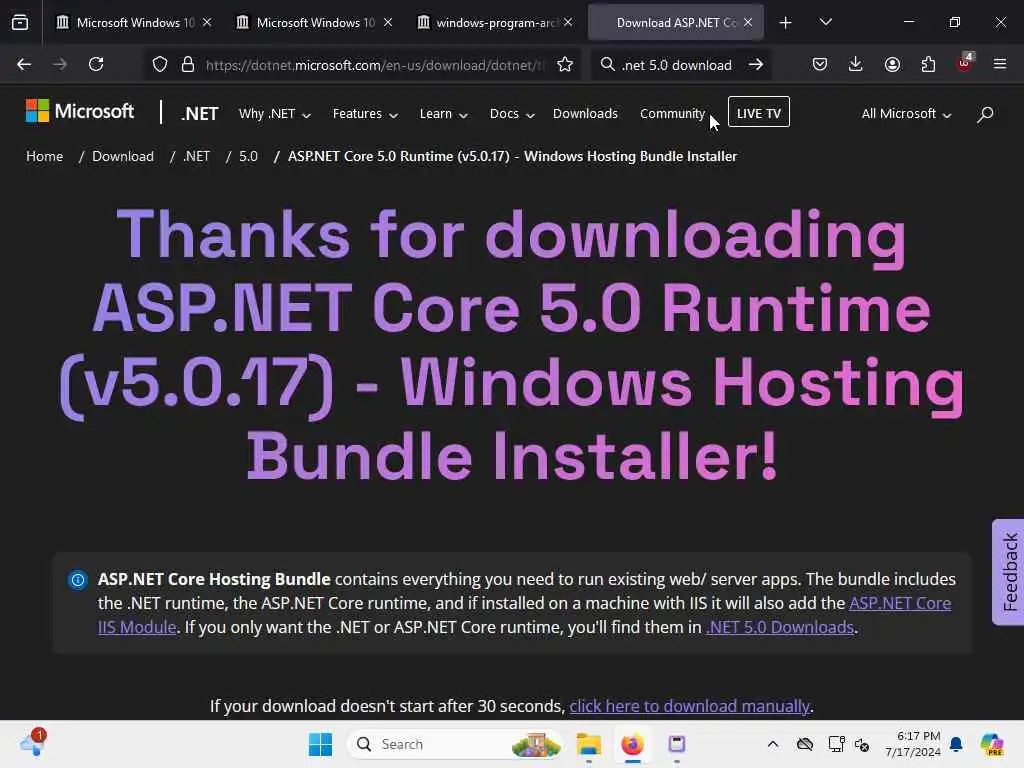This screenshot has height=768, width=1024.
Task: Click the cloud sync-off tray icon
Action: click(805, 744)
